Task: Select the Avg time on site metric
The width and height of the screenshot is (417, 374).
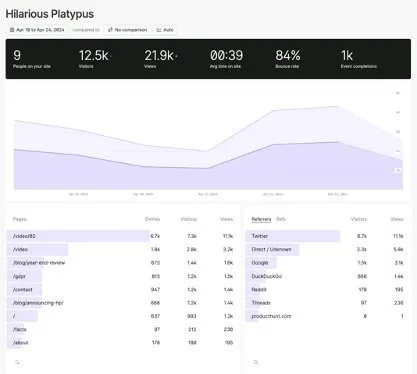Action: click(x=226, y=59)
